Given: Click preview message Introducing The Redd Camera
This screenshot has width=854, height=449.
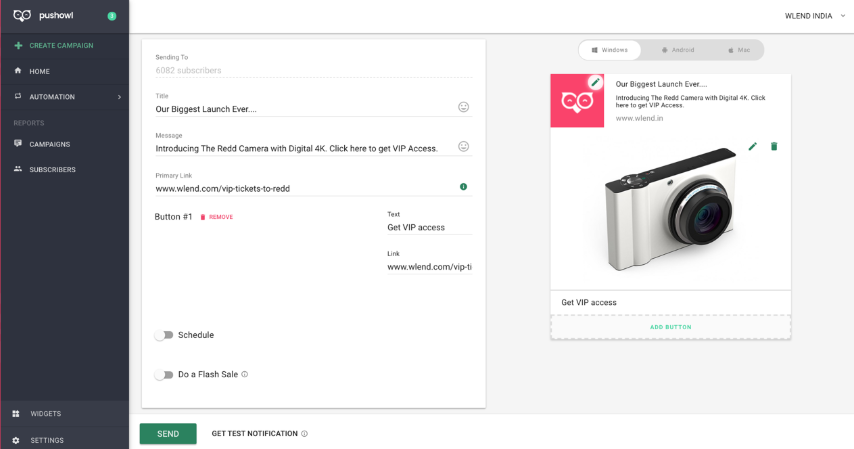Looking at the screenshot, I should [x=691, y=101].
